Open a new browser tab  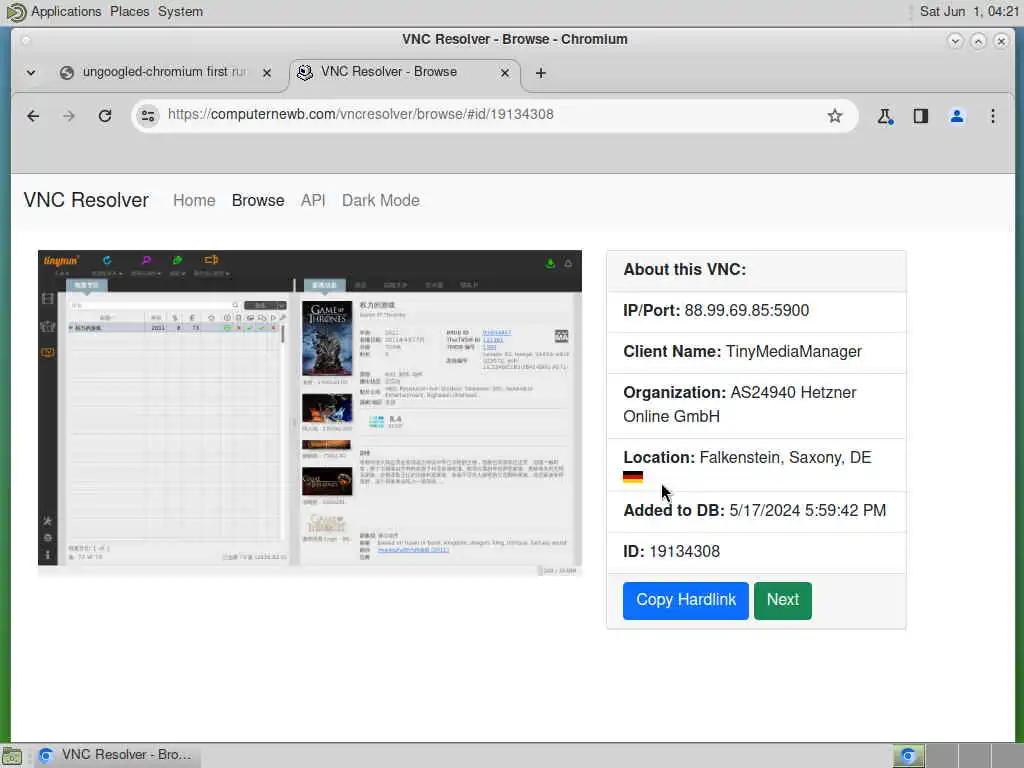(x=541, y=73)
